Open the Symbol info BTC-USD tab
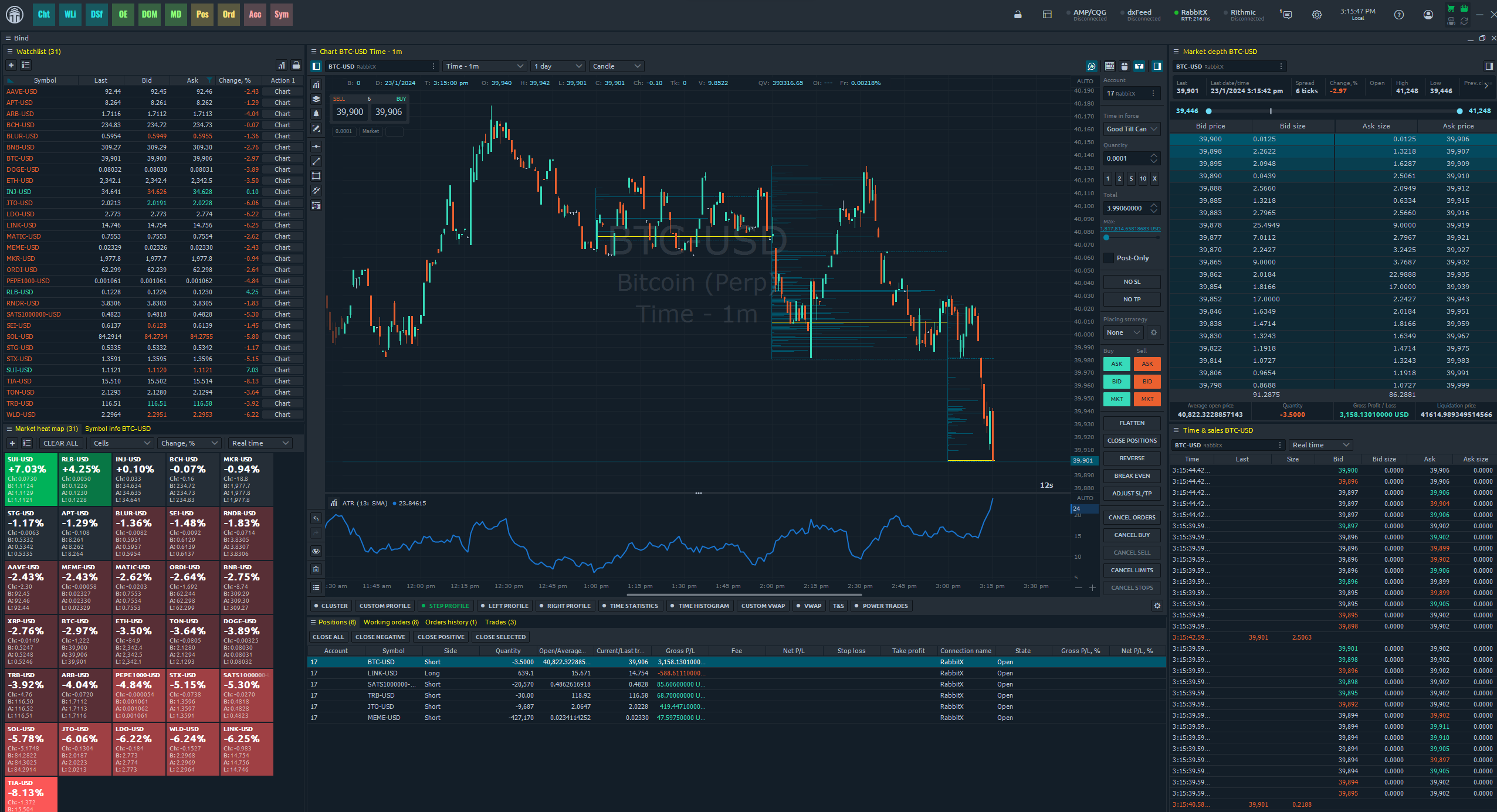The width and height of the screenshot is (1497, 812). pyautogui.click(x=118, y=429)
